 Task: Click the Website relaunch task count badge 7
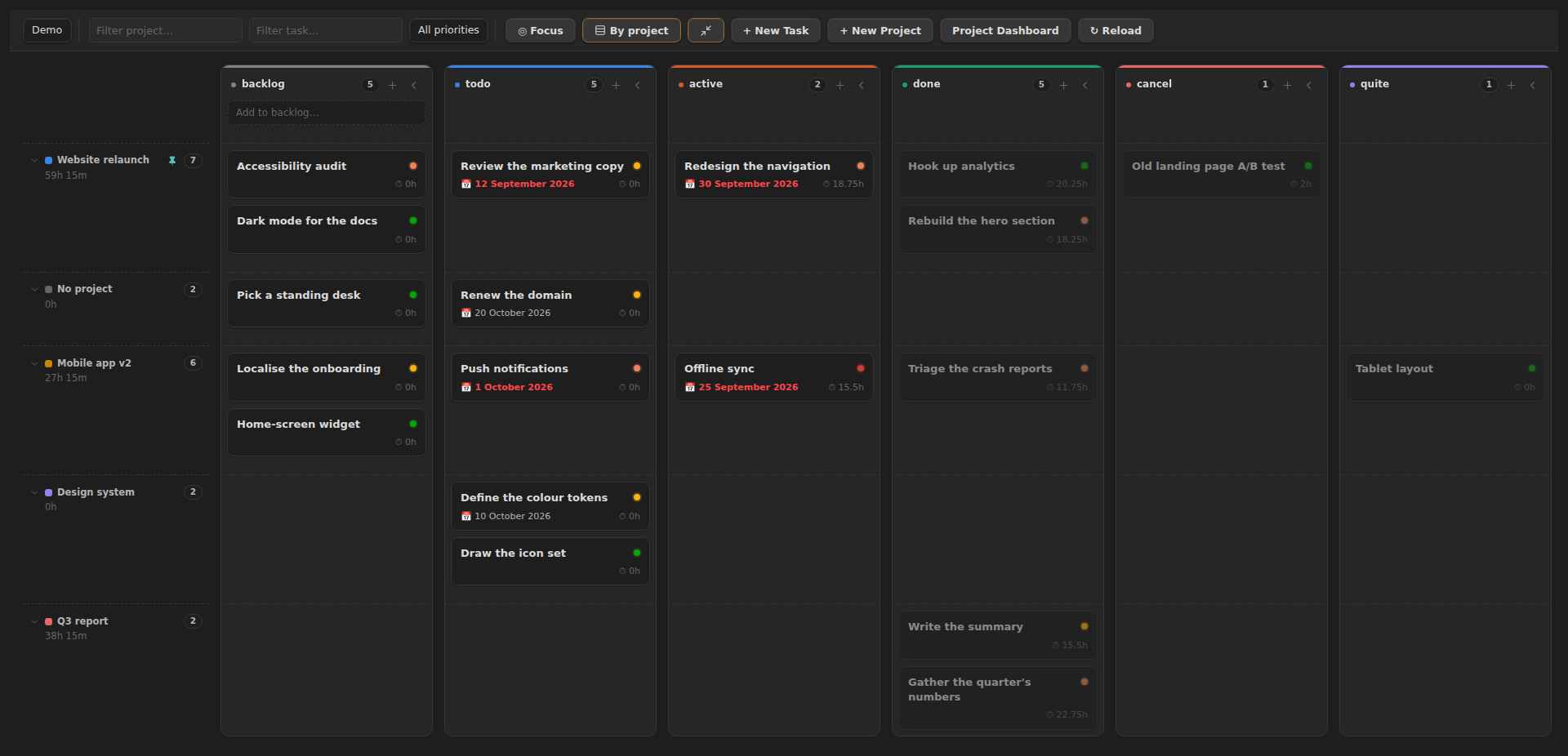[193, 160]
